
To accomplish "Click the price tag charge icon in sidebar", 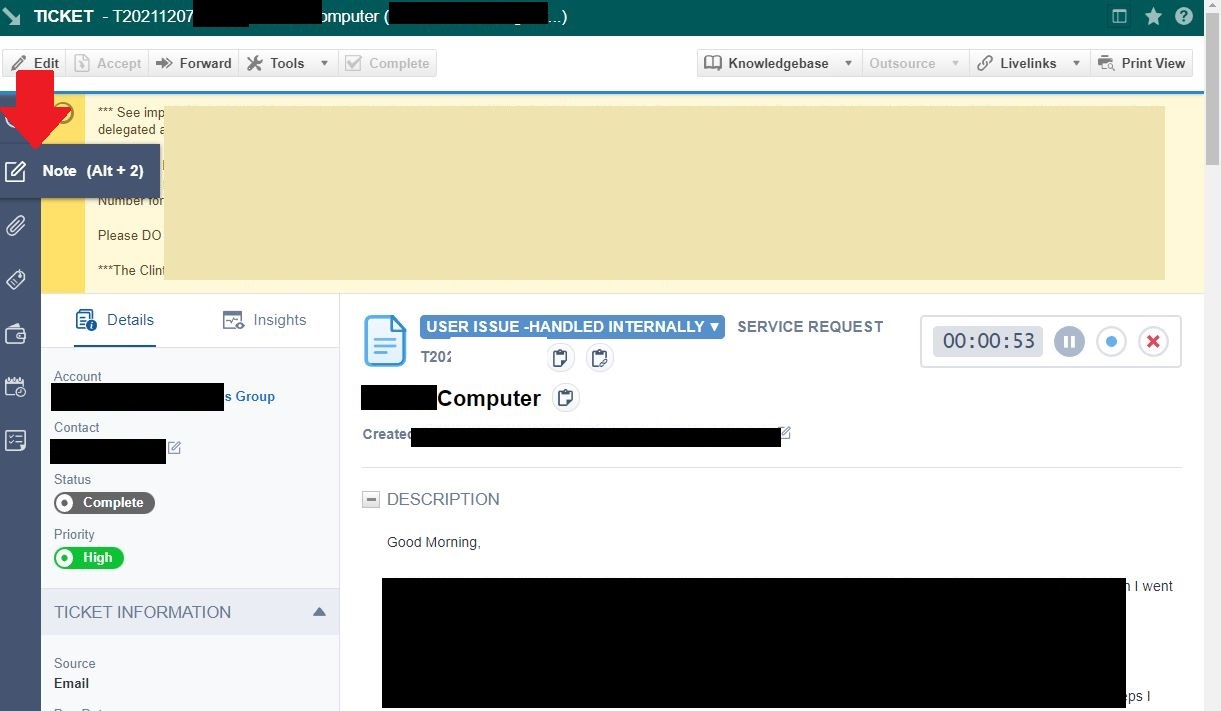I will (16, 280).
